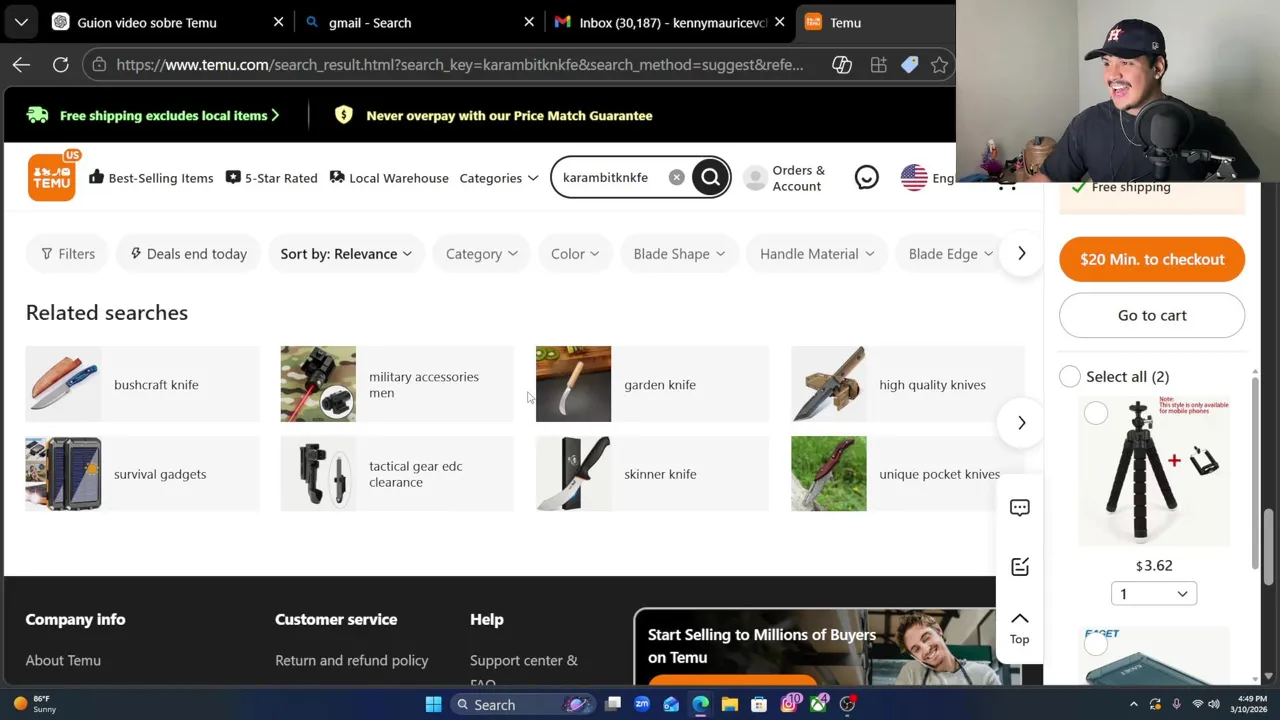Screen dimensions: 1280x720
Task: Open the support chat bubble in header
Action: (867, 177)
